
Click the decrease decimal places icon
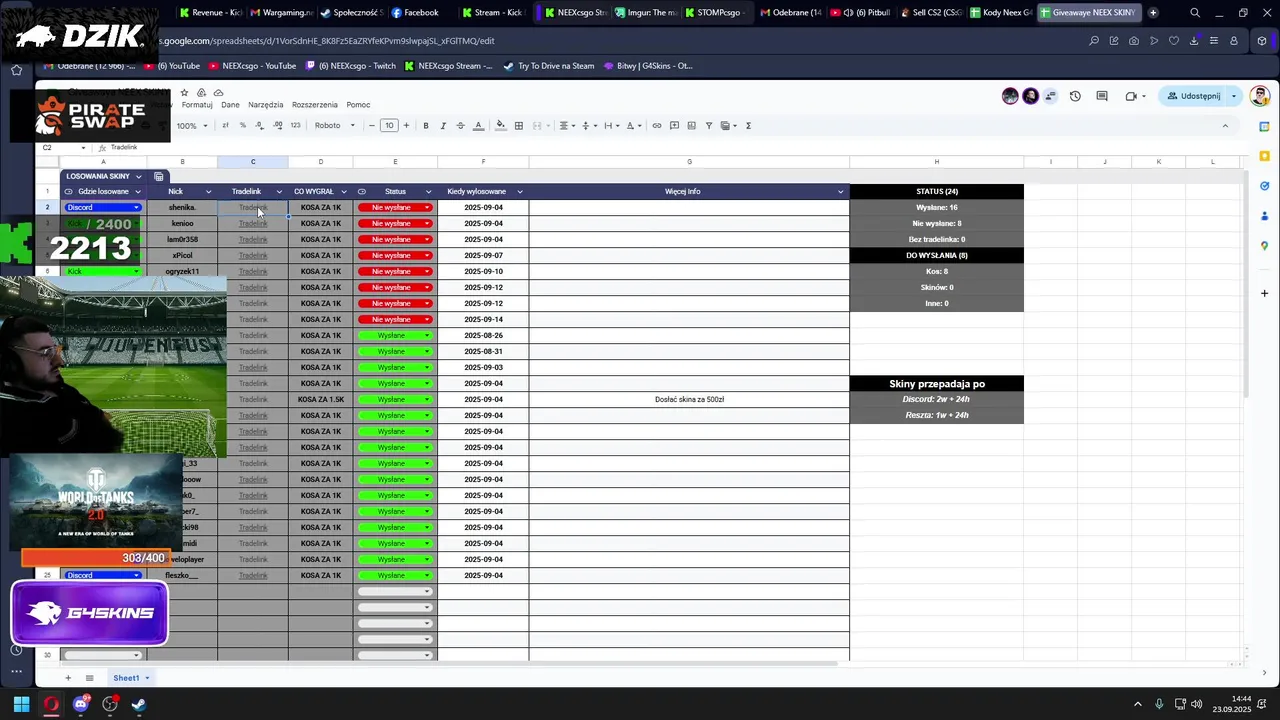(260, 126)
